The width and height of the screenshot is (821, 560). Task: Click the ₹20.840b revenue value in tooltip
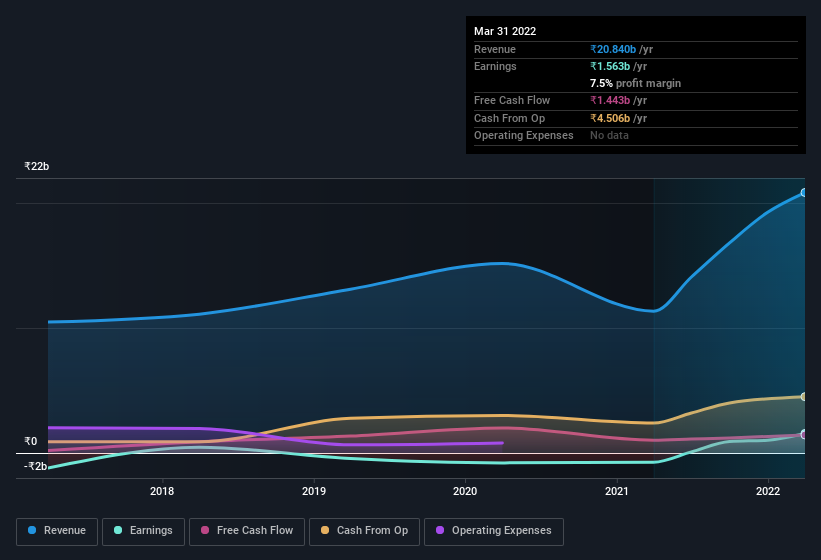(613, 49)
